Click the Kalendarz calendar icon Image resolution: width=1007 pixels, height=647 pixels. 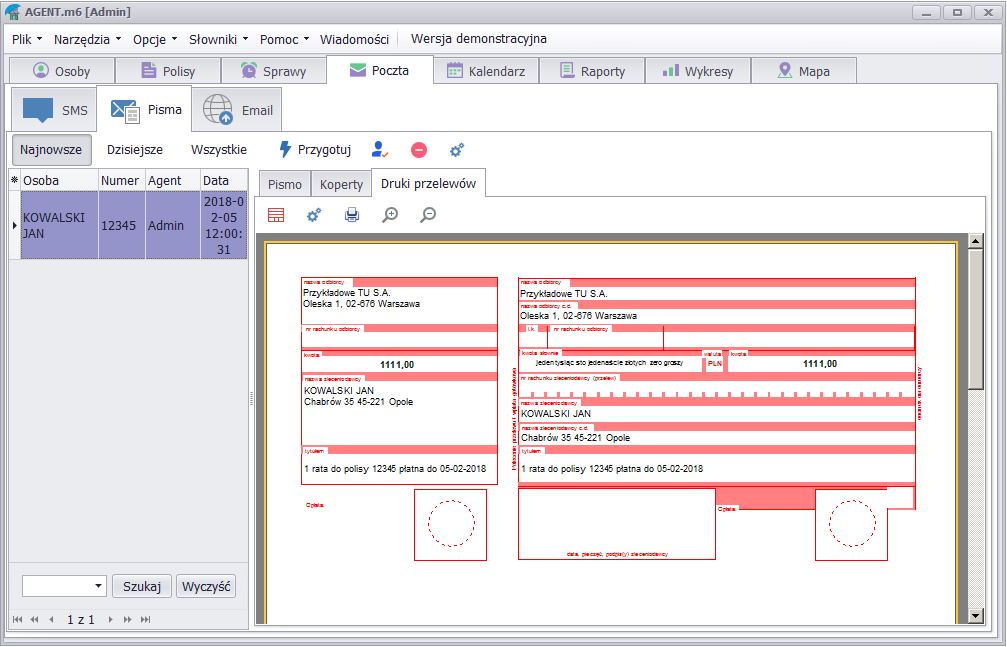455,71
